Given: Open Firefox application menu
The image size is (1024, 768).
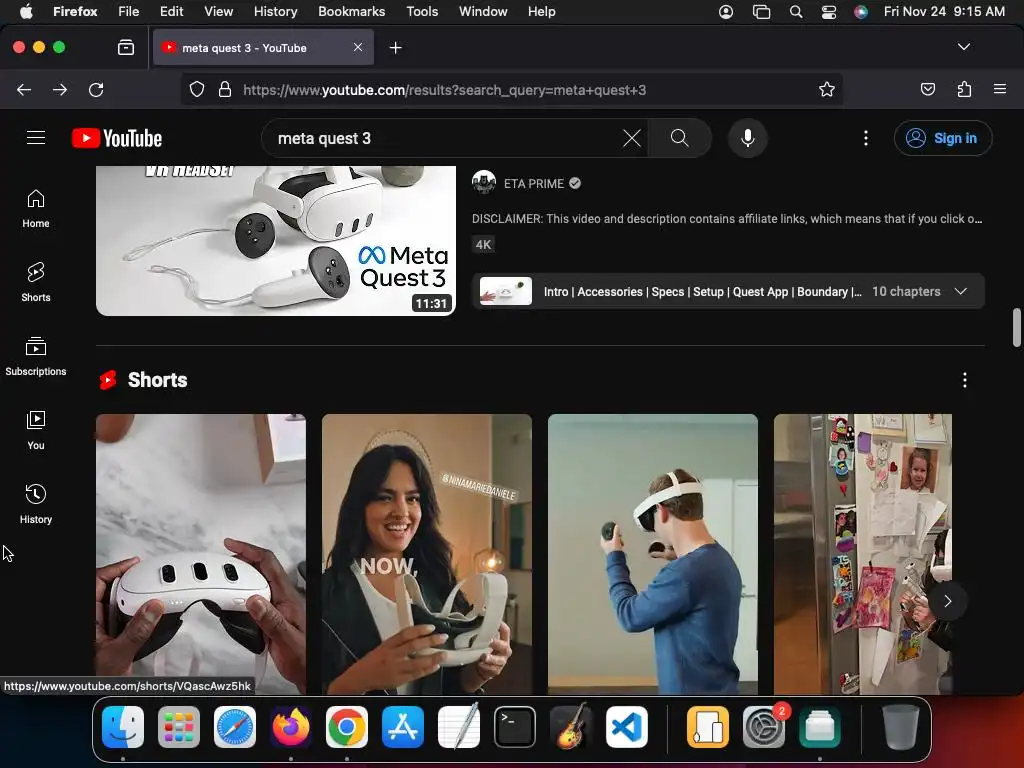Looking at the screenshot, I should 1000,89.
